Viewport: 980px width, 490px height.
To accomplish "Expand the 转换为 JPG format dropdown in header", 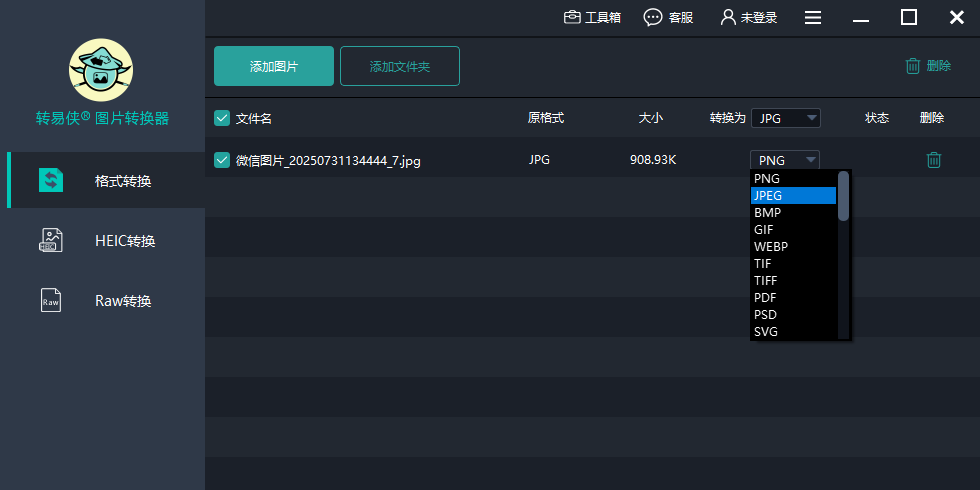I will tap(785, 118).
